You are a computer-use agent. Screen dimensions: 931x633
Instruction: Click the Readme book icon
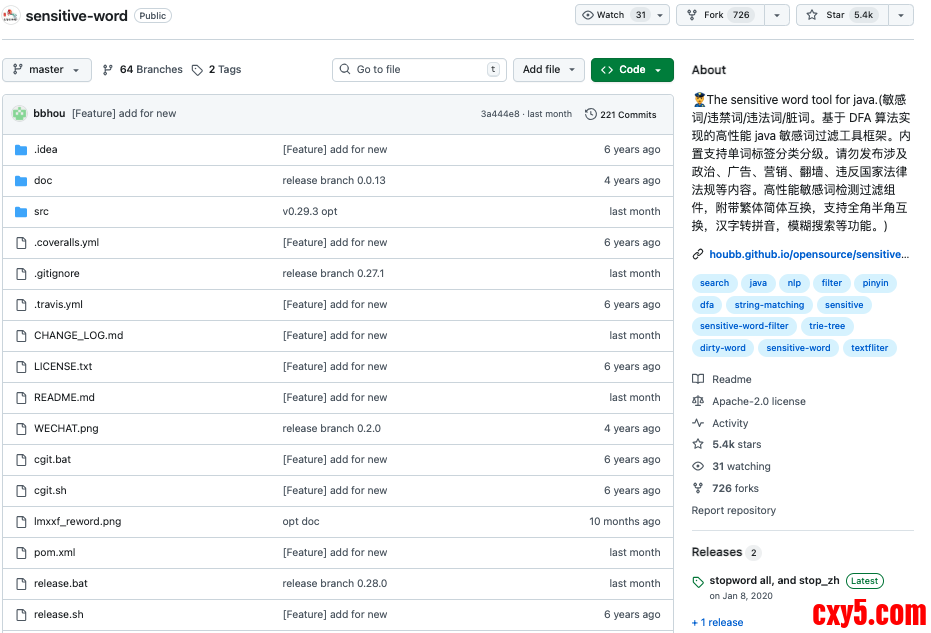[698, 379]
